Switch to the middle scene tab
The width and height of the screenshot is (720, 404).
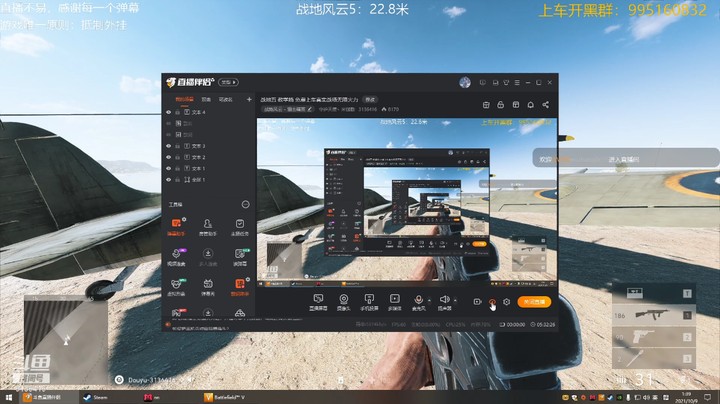(207, 99)
